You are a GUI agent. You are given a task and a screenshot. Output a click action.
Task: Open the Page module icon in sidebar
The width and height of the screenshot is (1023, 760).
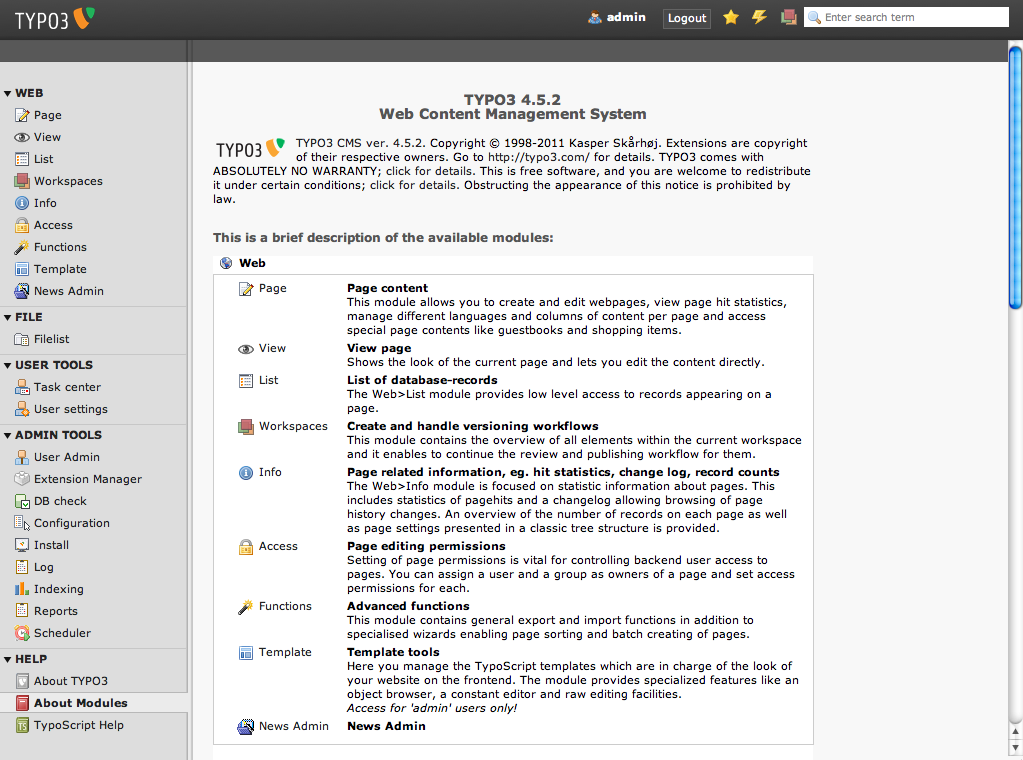tap(22, 115)
